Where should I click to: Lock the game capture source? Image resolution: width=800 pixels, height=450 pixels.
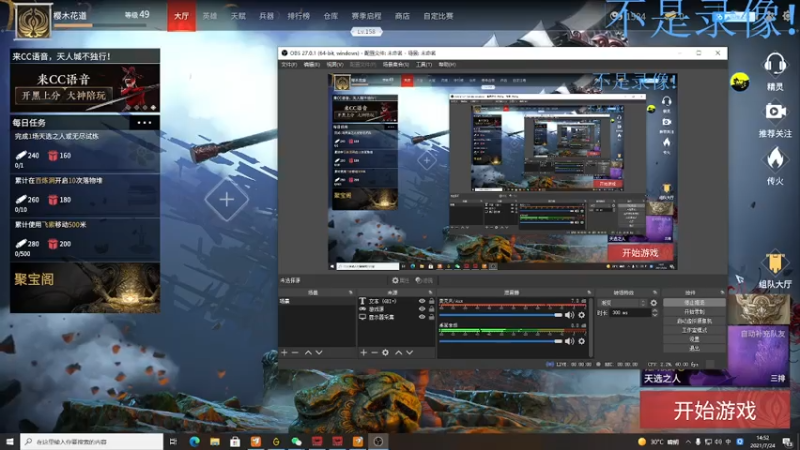coord(432,309)
